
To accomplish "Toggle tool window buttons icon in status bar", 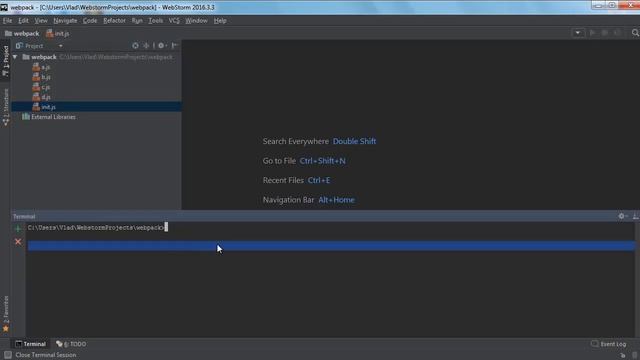I will (8, 355).
